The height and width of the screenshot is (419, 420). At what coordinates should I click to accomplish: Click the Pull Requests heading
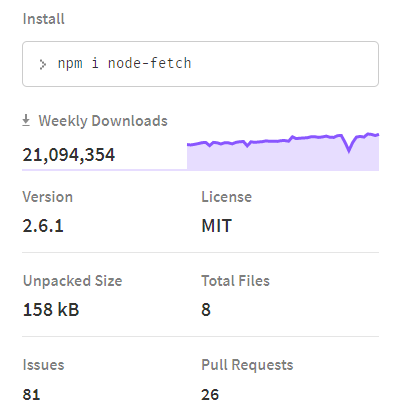247,365
